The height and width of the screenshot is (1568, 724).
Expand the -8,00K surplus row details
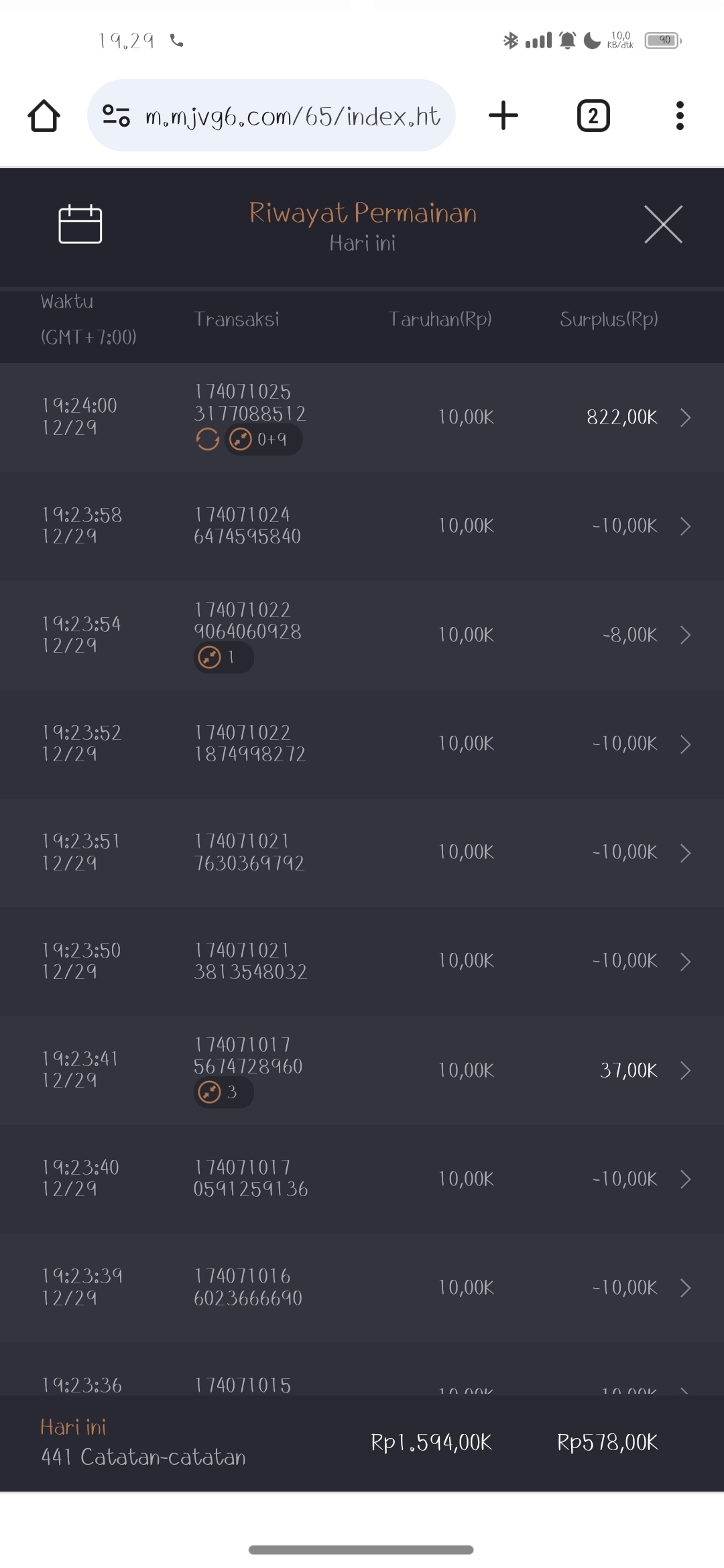click(685, 635)
